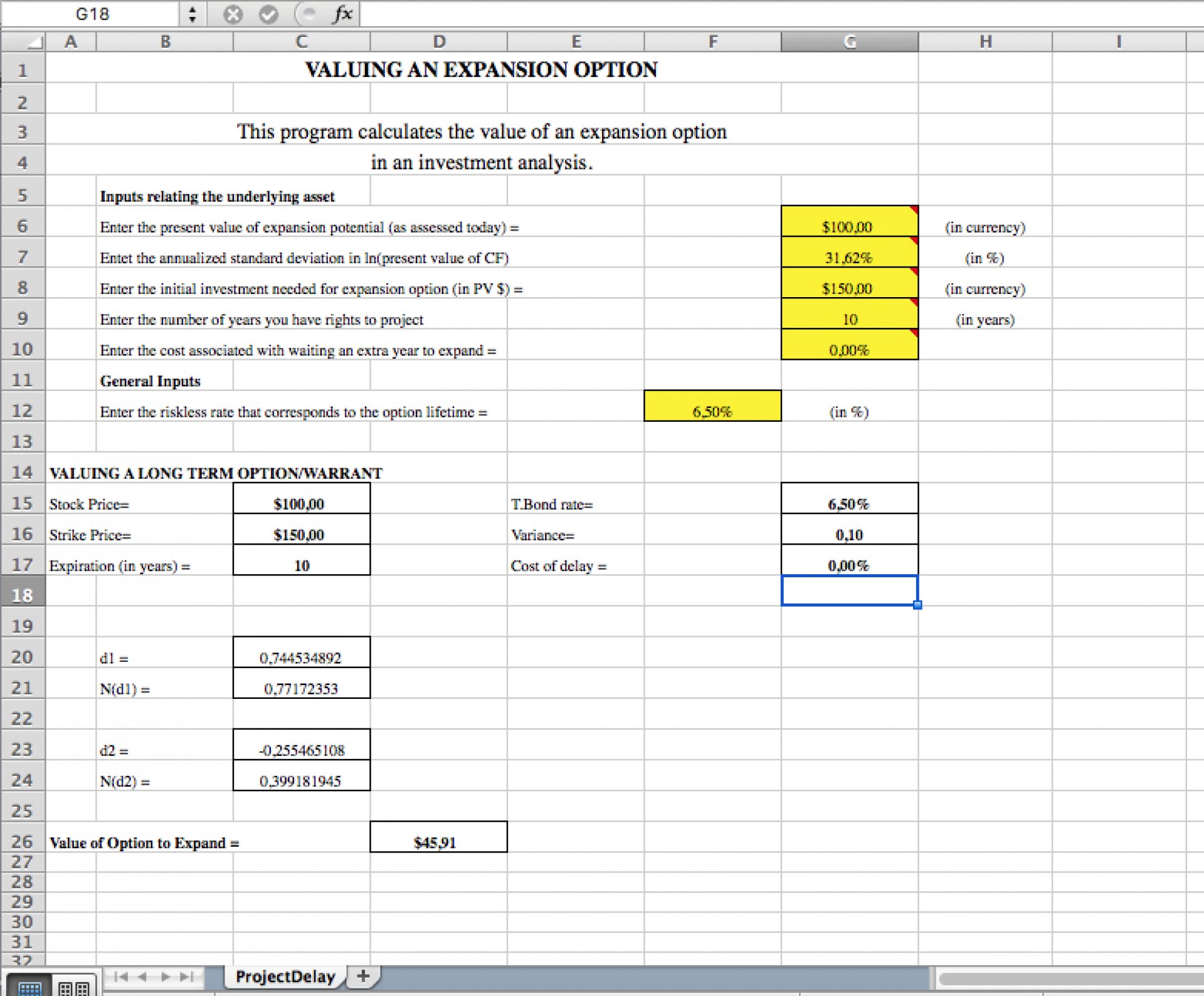Click yellow cell with $150,00 investment

(850, 283)
